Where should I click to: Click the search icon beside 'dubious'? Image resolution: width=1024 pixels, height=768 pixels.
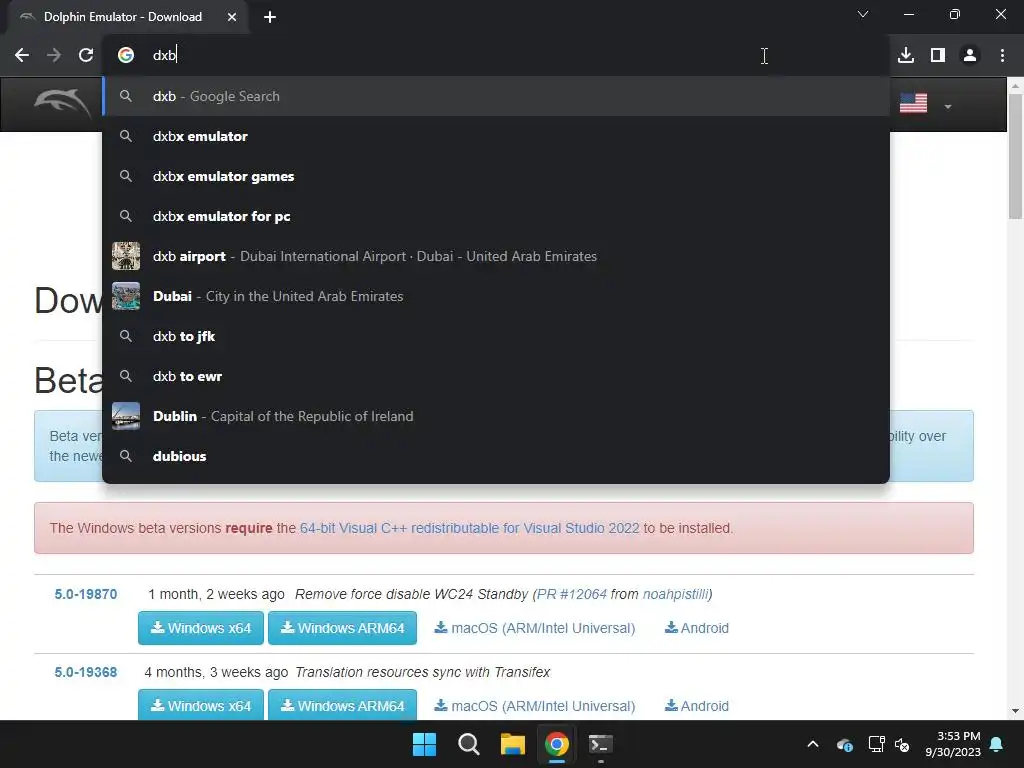[x=126, y=456]
